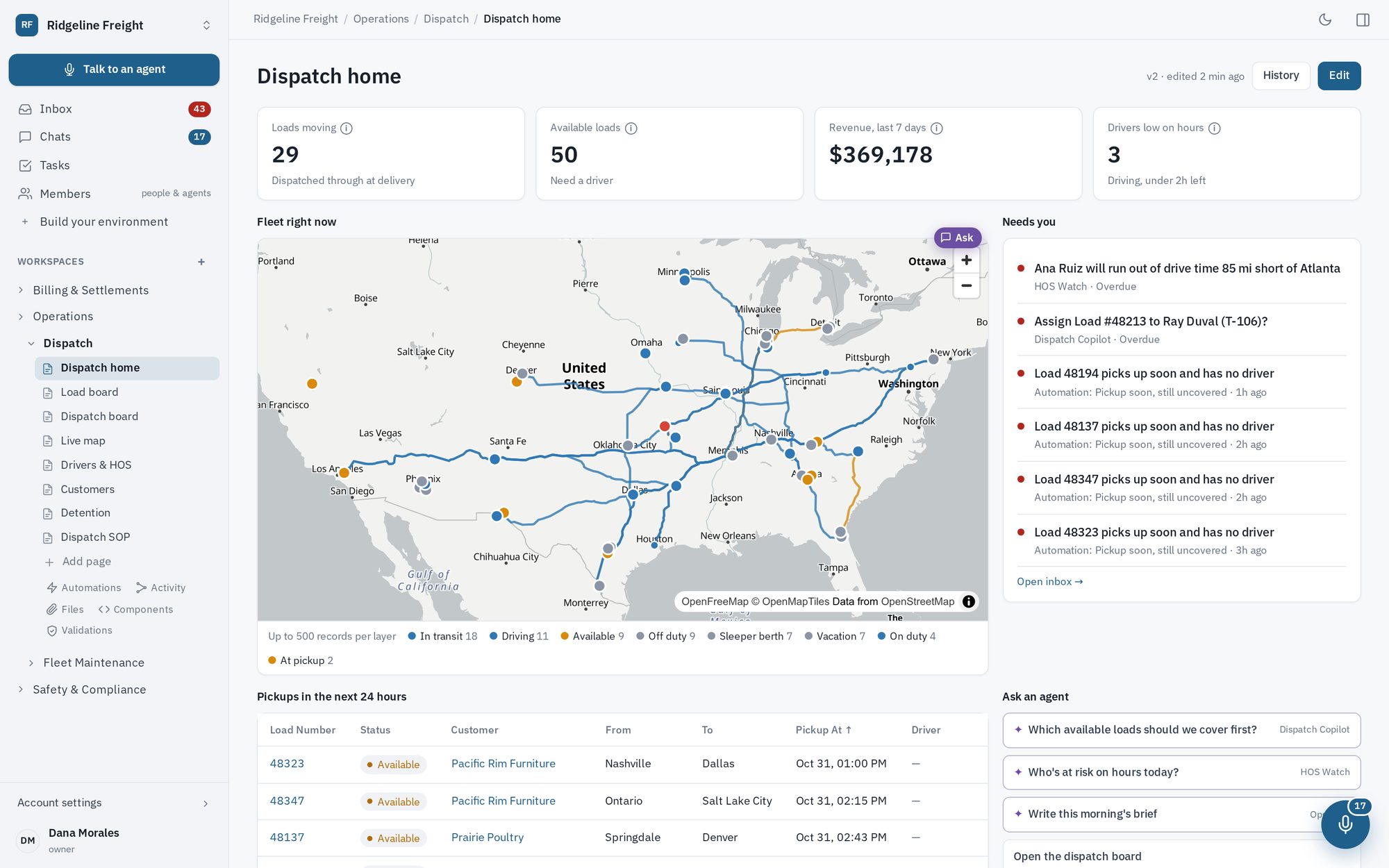Open Ridgeline Freight organization switcher
The image size is (1389, 868).
[x=114, y=25]
